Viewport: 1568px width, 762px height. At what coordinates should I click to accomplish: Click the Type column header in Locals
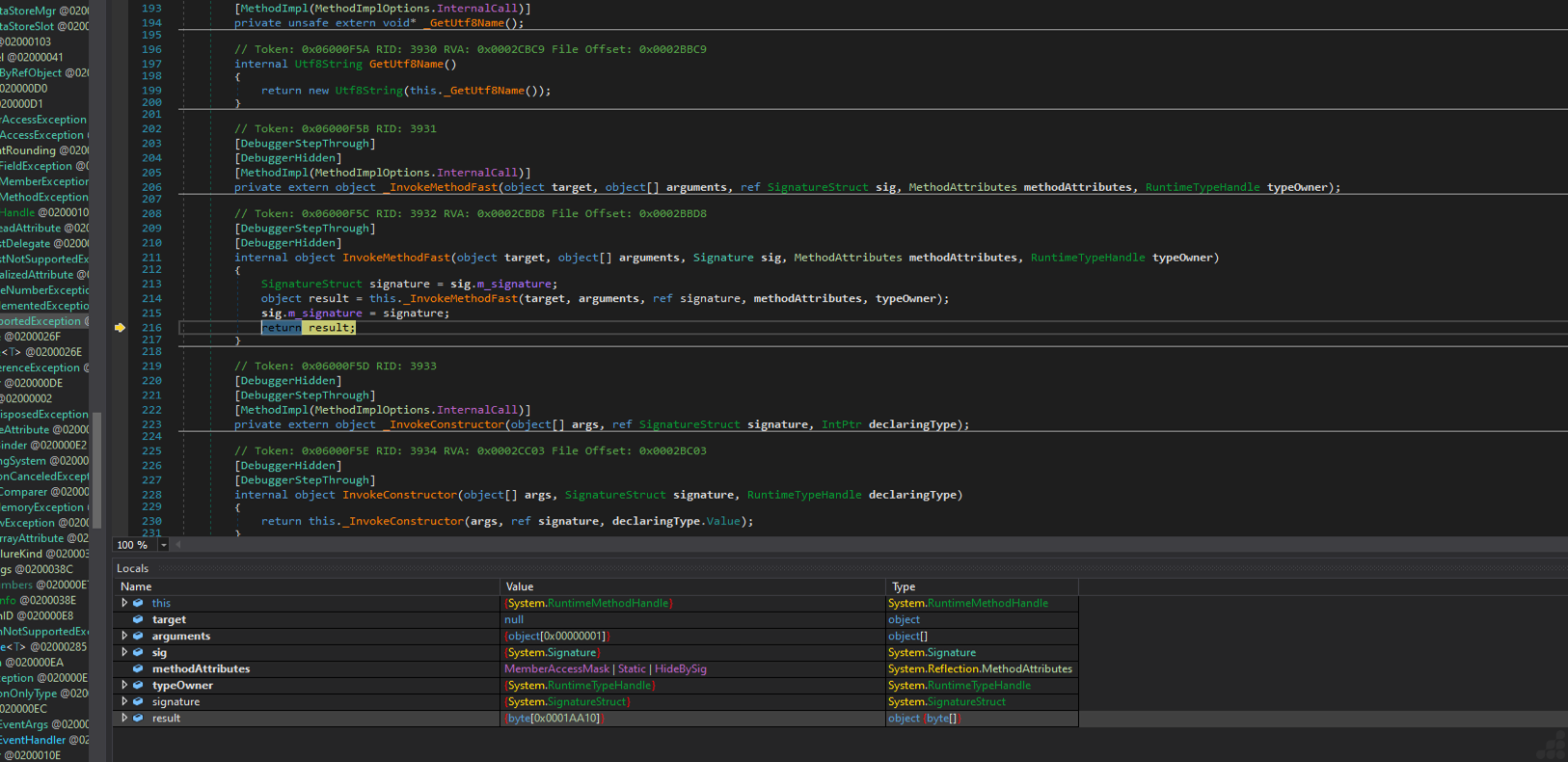coord(904,586)
